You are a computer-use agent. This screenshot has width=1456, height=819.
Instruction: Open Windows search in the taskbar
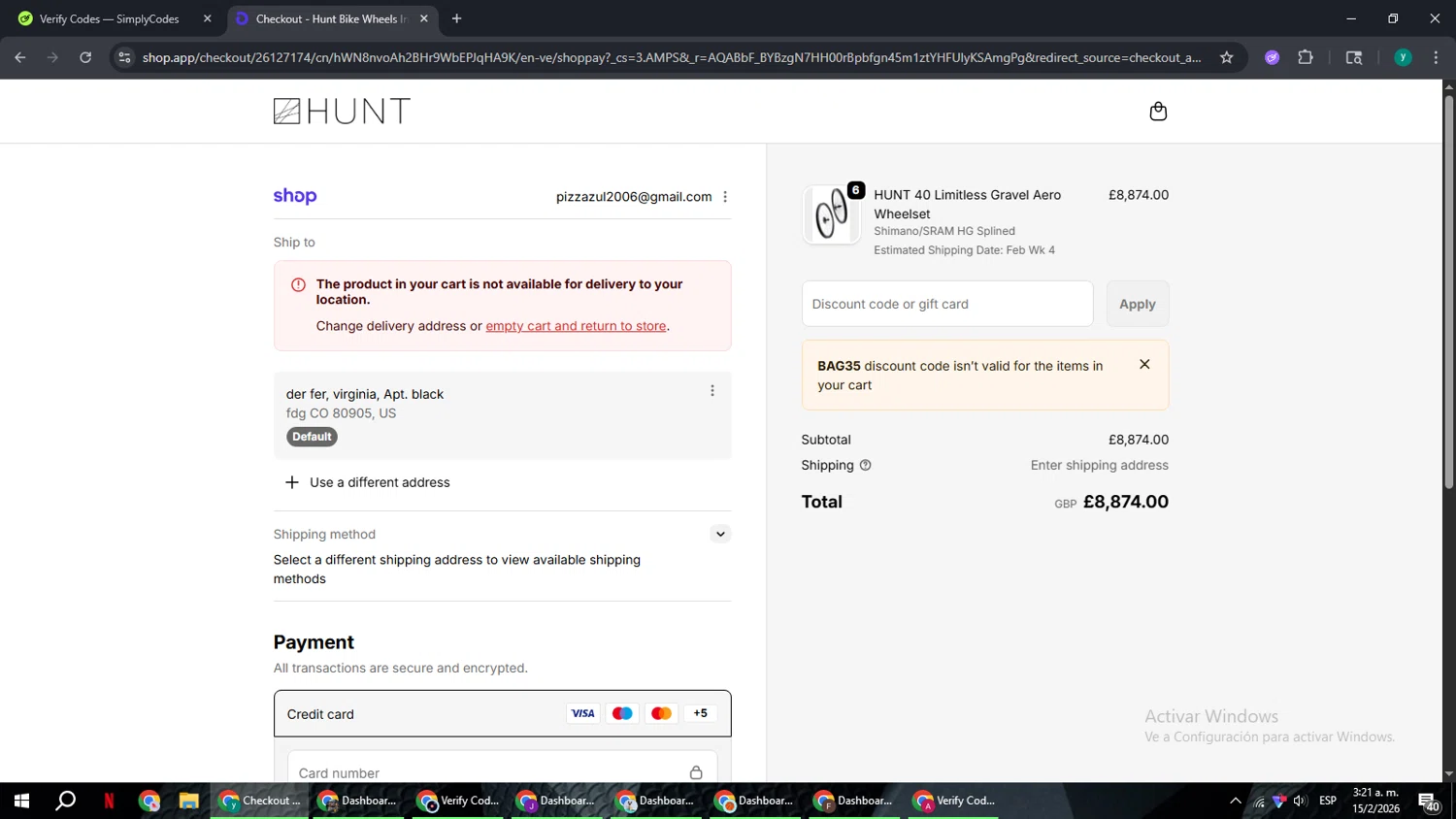coord(65,801)
